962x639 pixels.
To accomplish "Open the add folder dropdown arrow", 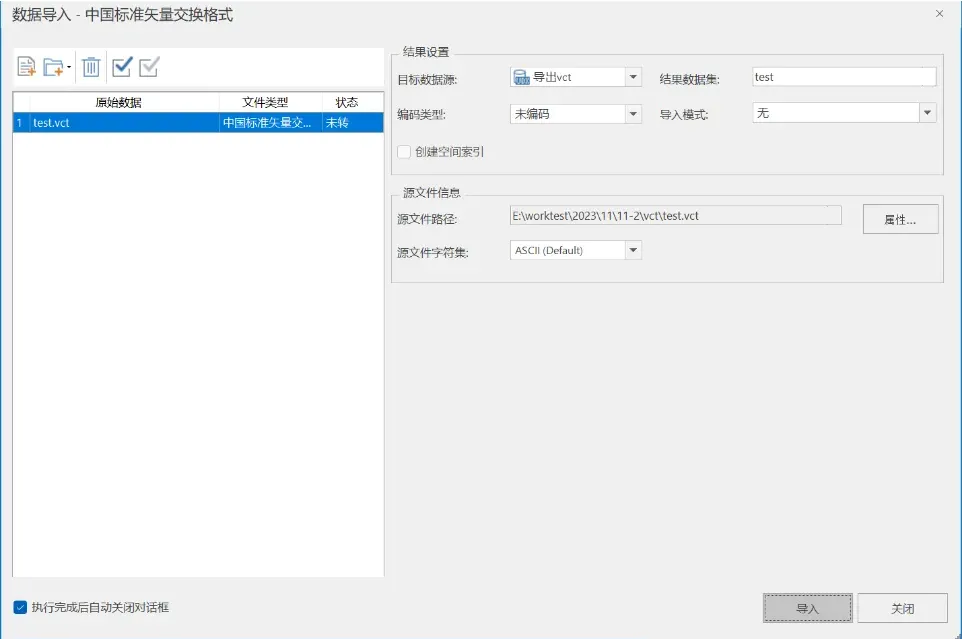I will 68,69.
